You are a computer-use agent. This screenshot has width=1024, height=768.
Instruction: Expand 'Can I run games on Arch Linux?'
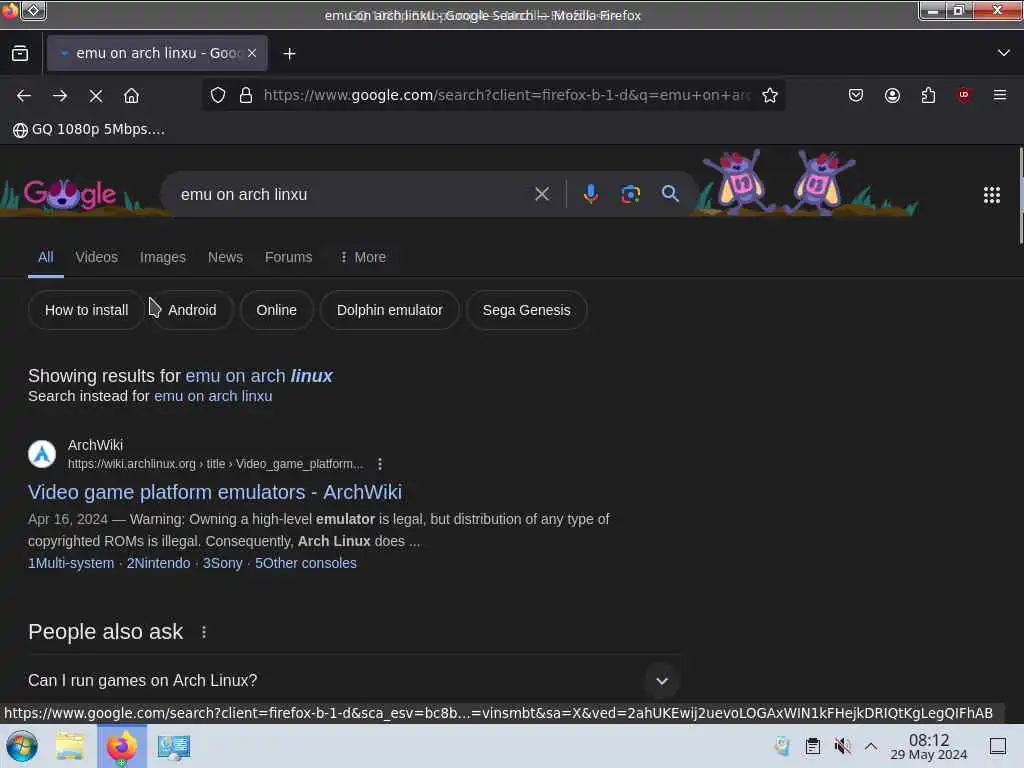353,680
